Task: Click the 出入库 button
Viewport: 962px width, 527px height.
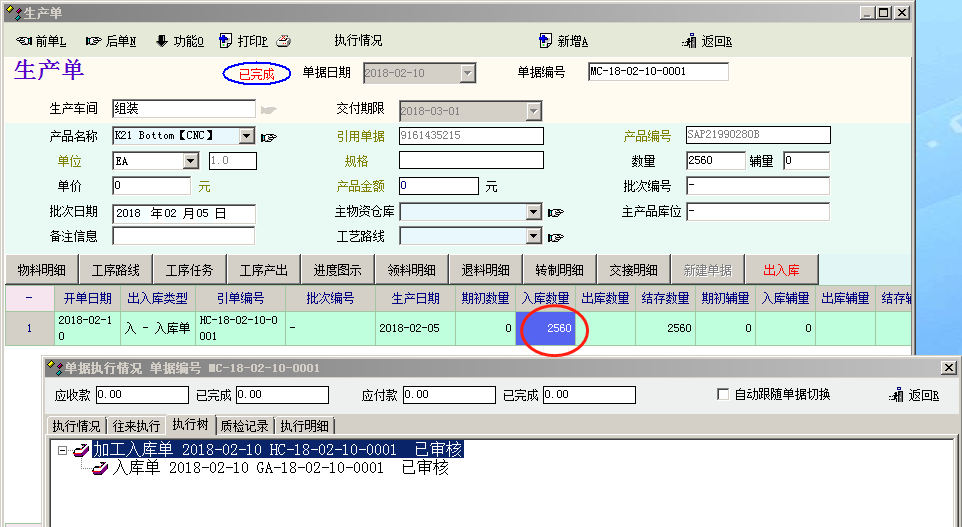Action: click(x=781, y=270)
